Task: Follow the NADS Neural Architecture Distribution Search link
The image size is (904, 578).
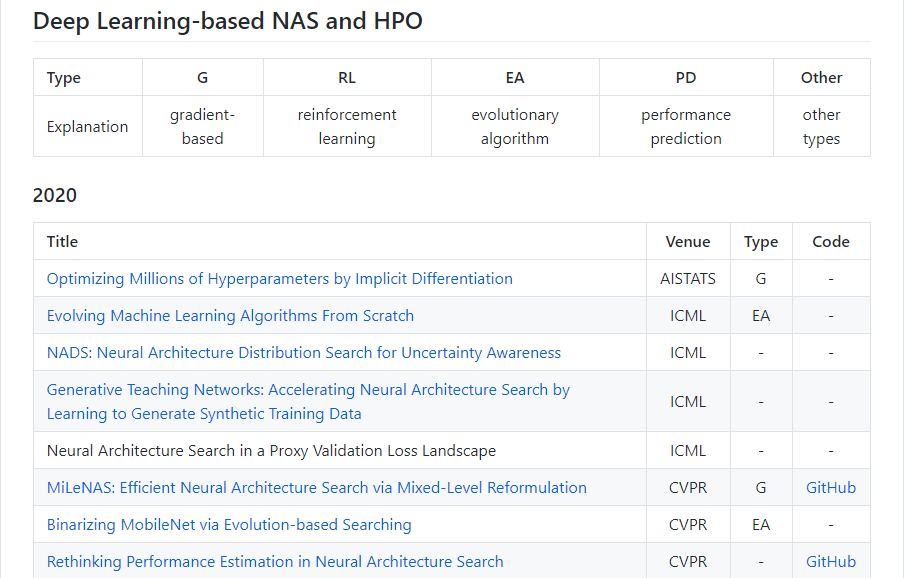Action: pos(304,353)
